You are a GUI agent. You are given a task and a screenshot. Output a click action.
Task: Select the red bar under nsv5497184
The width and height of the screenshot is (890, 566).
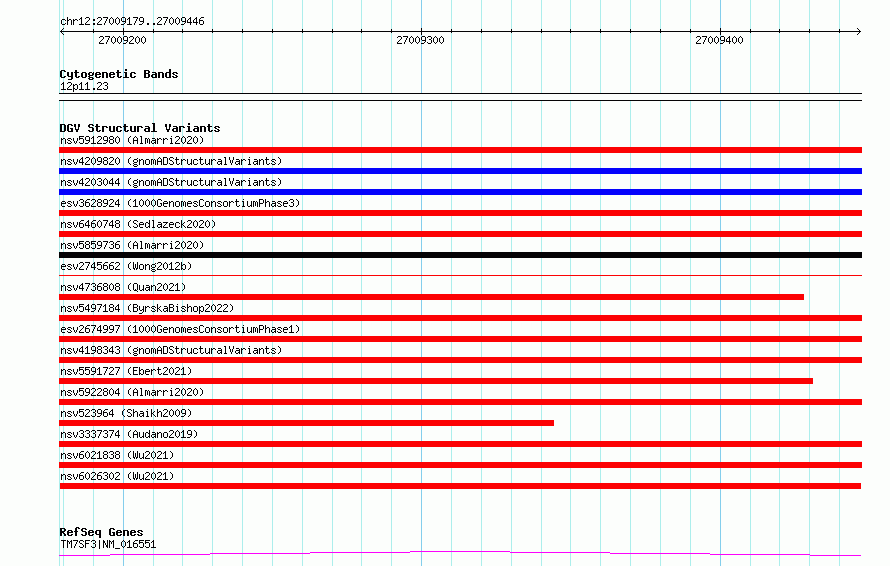coord(460,318)
